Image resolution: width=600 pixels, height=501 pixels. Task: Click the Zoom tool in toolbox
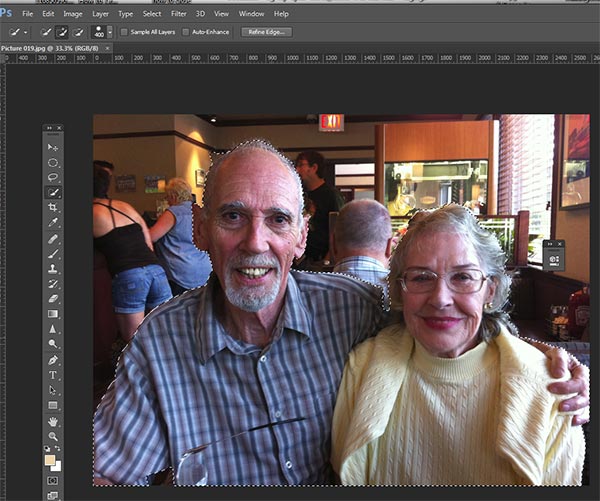point(53,436)
